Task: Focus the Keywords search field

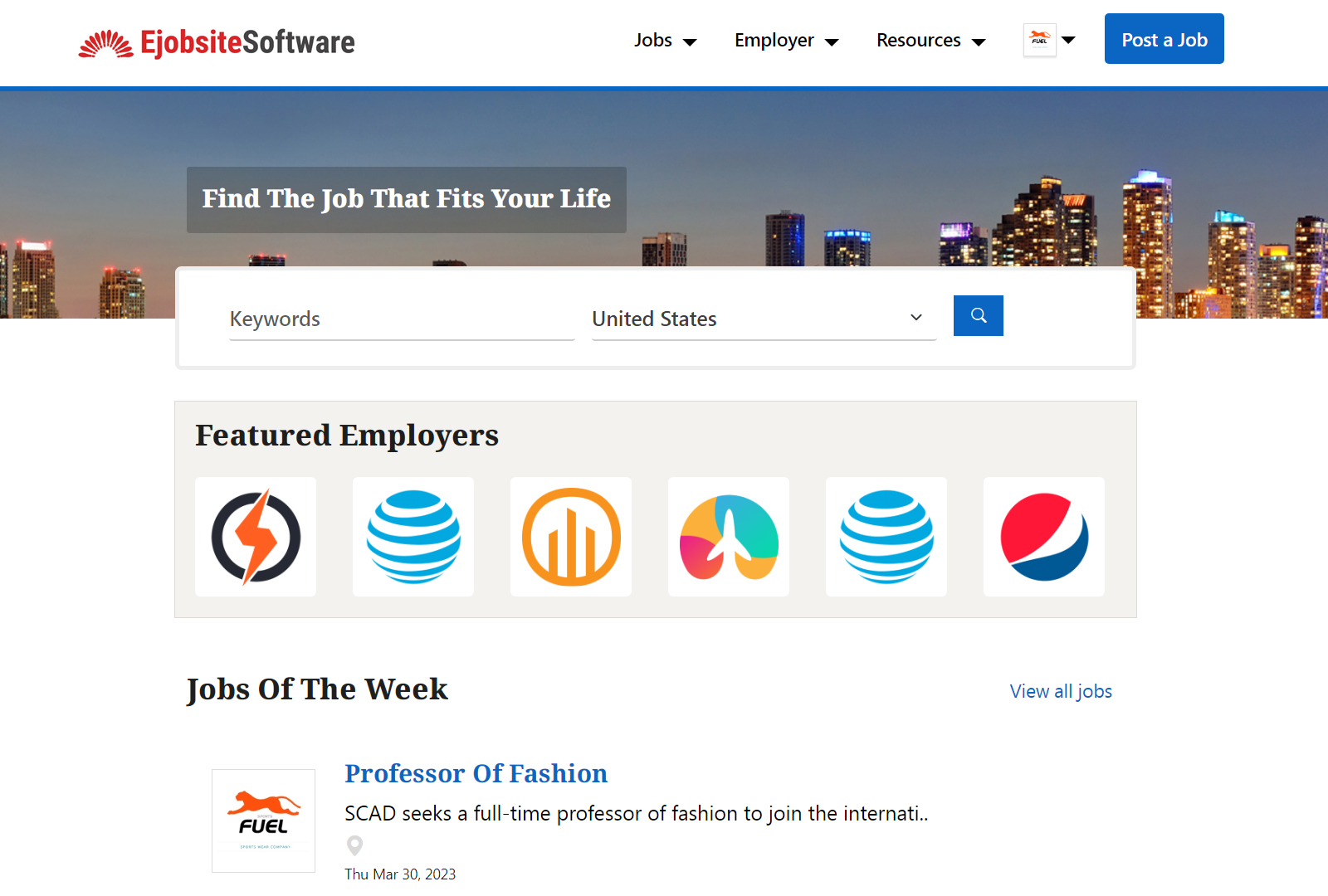Action: click(402, 319)
